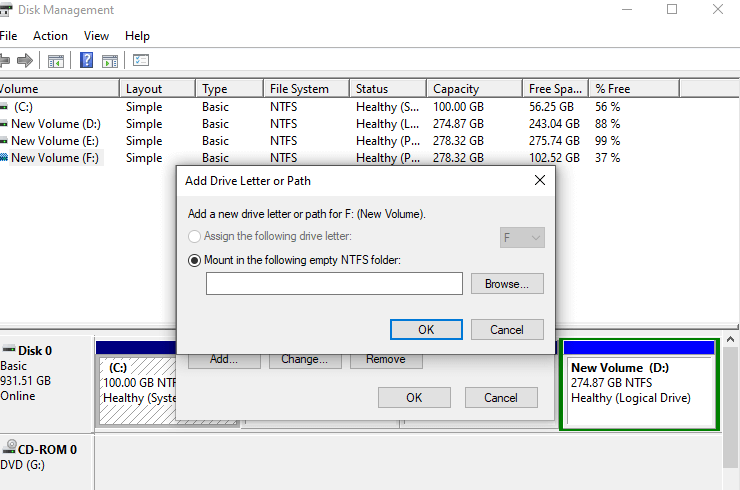740x490 pixels.
Task: Sort by the File System column header
Action: 306,89
